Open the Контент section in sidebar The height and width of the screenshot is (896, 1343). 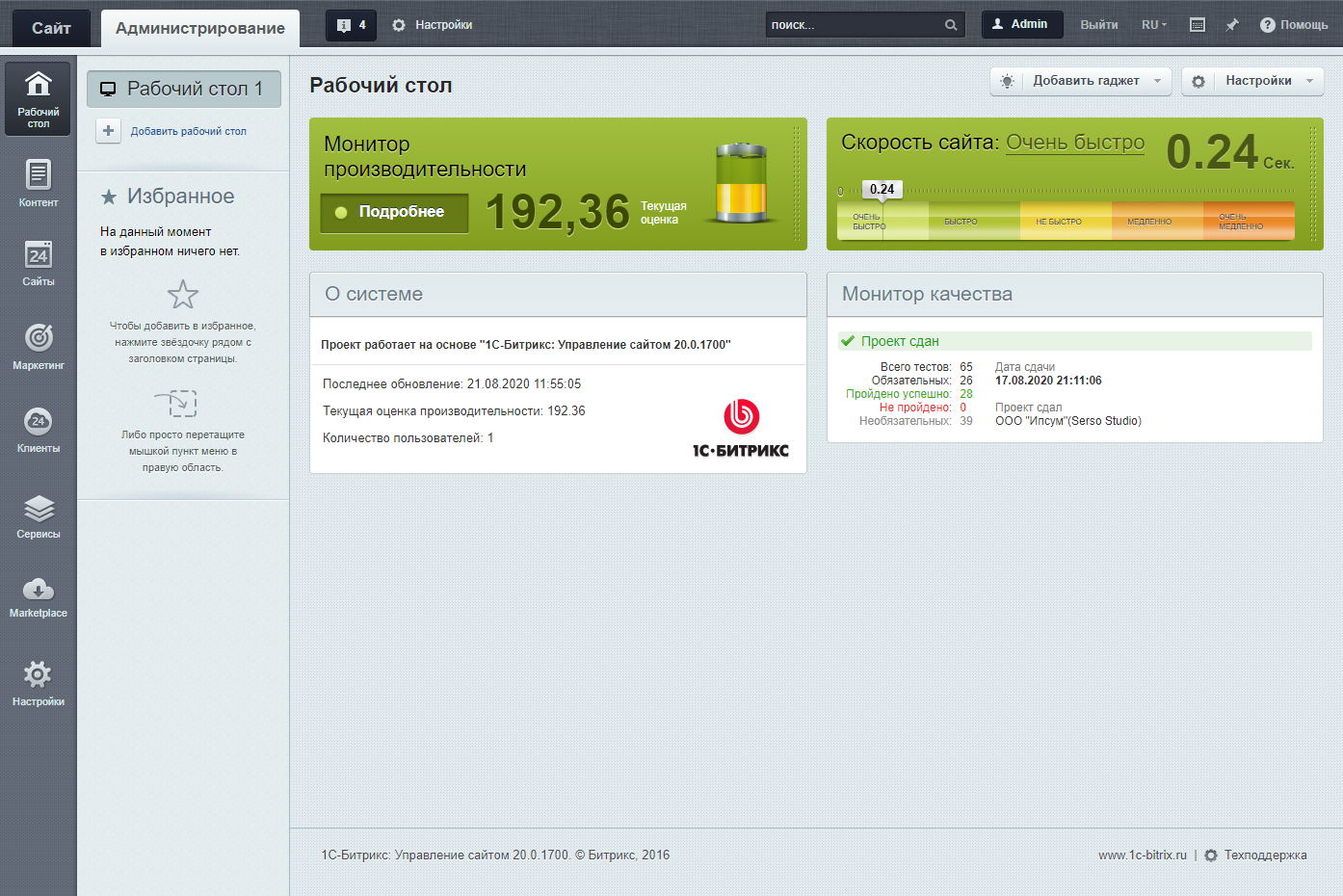tap(38, 183)
